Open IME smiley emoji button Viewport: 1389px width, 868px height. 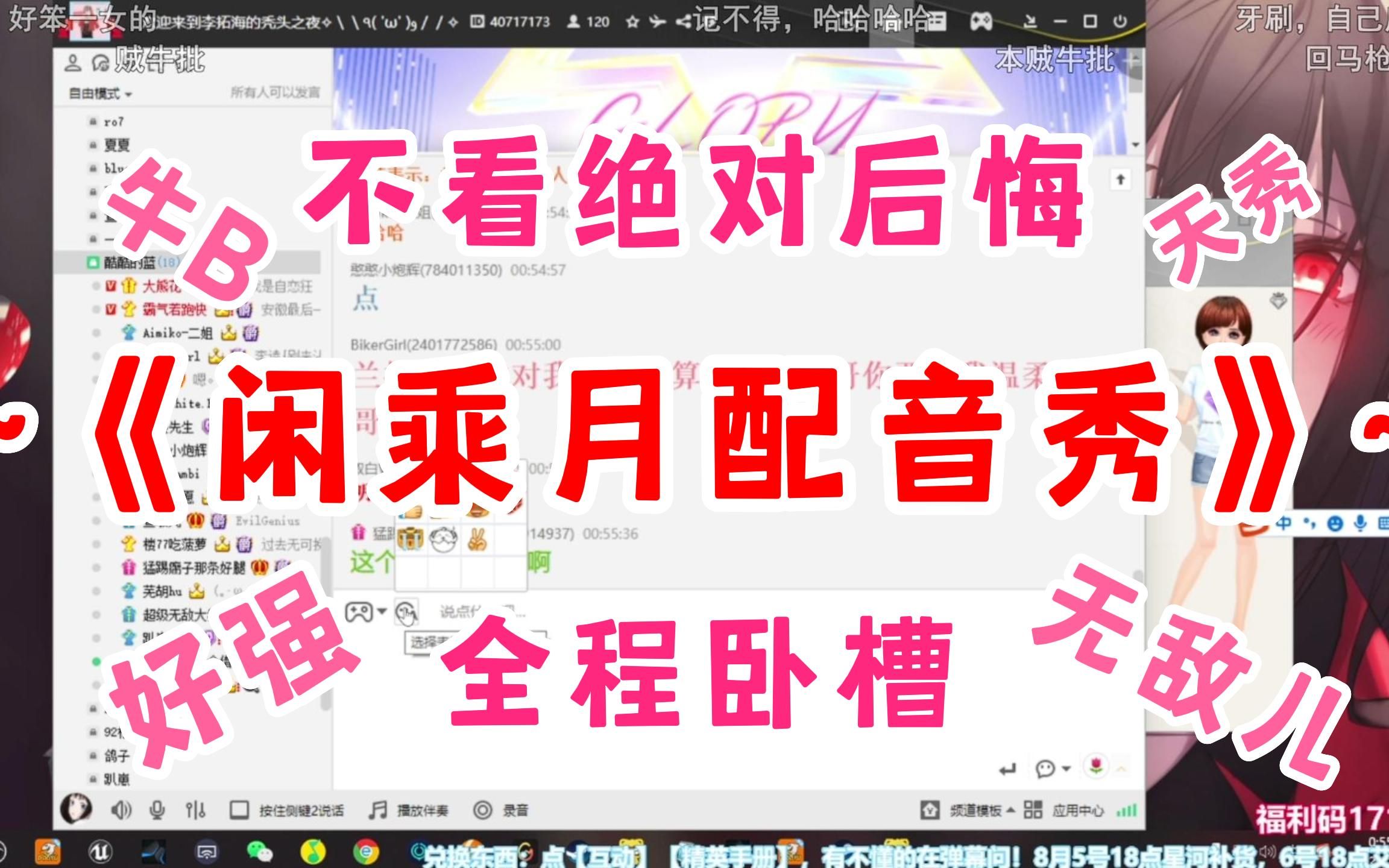pyautogui.click(x=1335, y=523)
